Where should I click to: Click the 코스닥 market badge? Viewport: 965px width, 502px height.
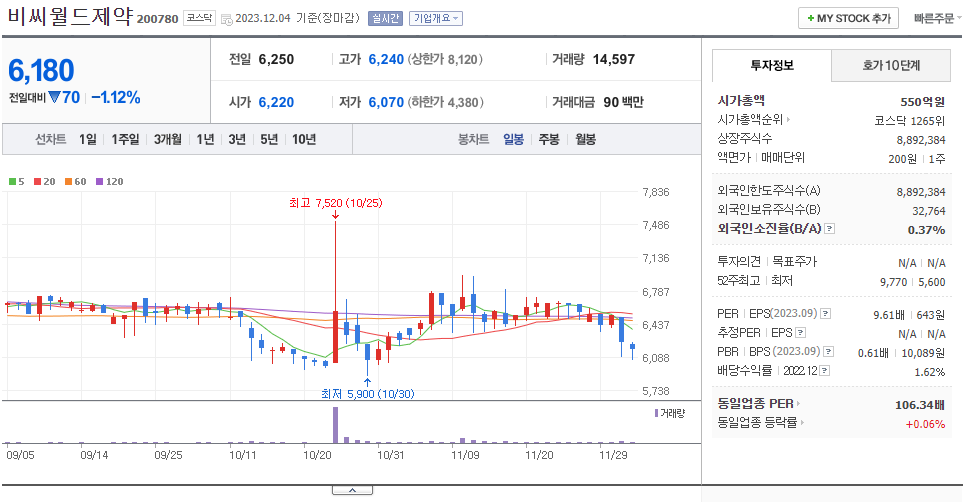[199, 18]
